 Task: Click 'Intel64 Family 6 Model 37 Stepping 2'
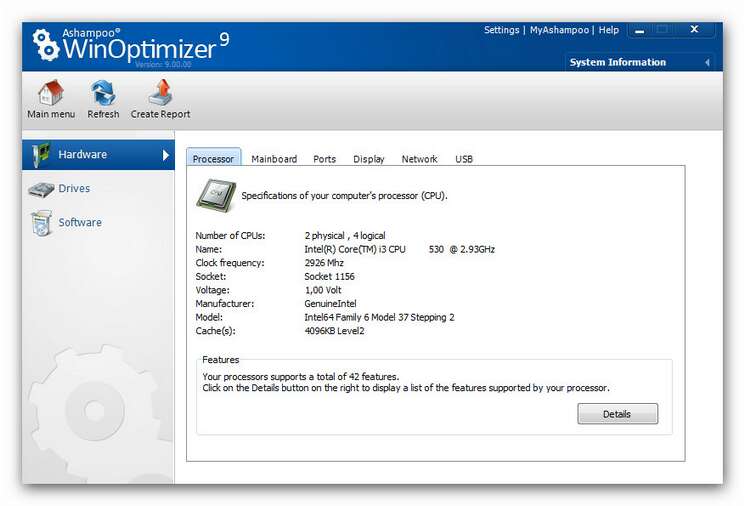tap(379, 317)
